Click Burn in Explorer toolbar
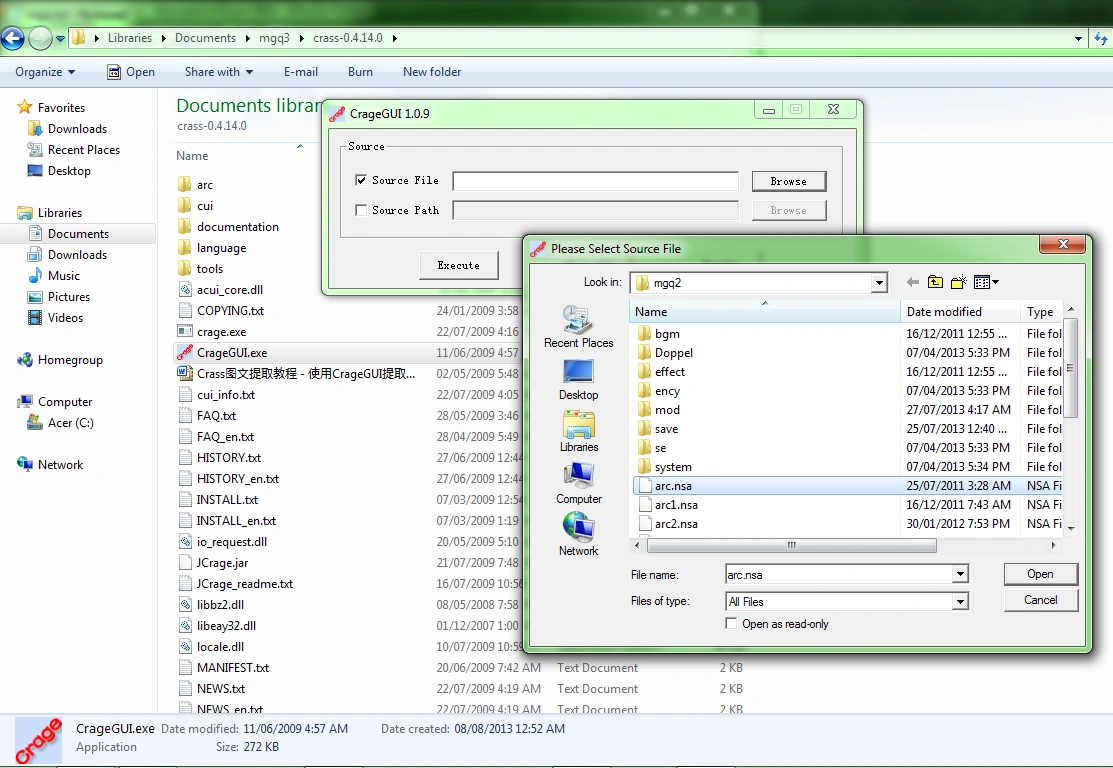 (x=360, y=72)
